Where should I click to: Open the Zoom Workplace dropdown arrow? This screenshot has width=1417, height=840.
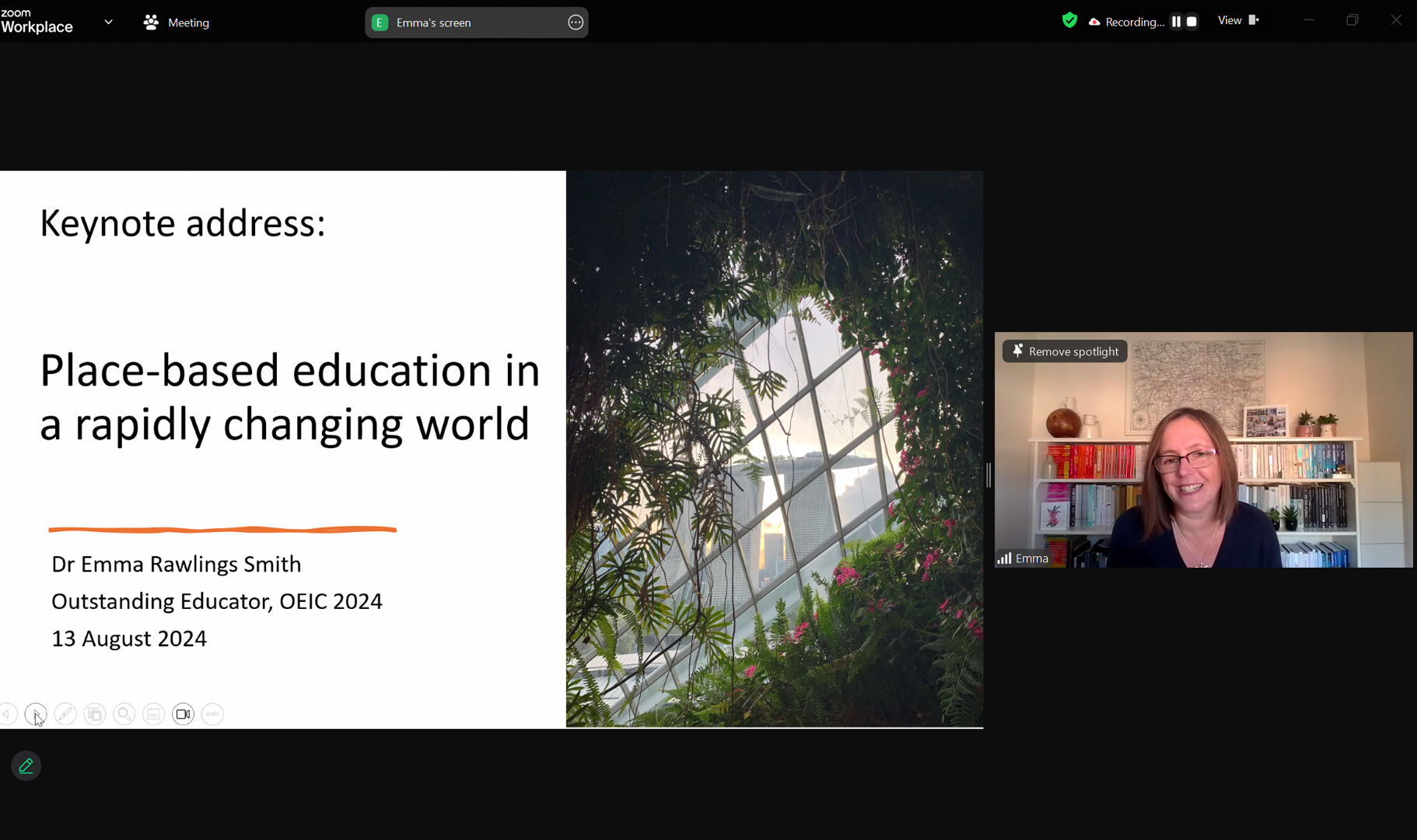(108, 23)
